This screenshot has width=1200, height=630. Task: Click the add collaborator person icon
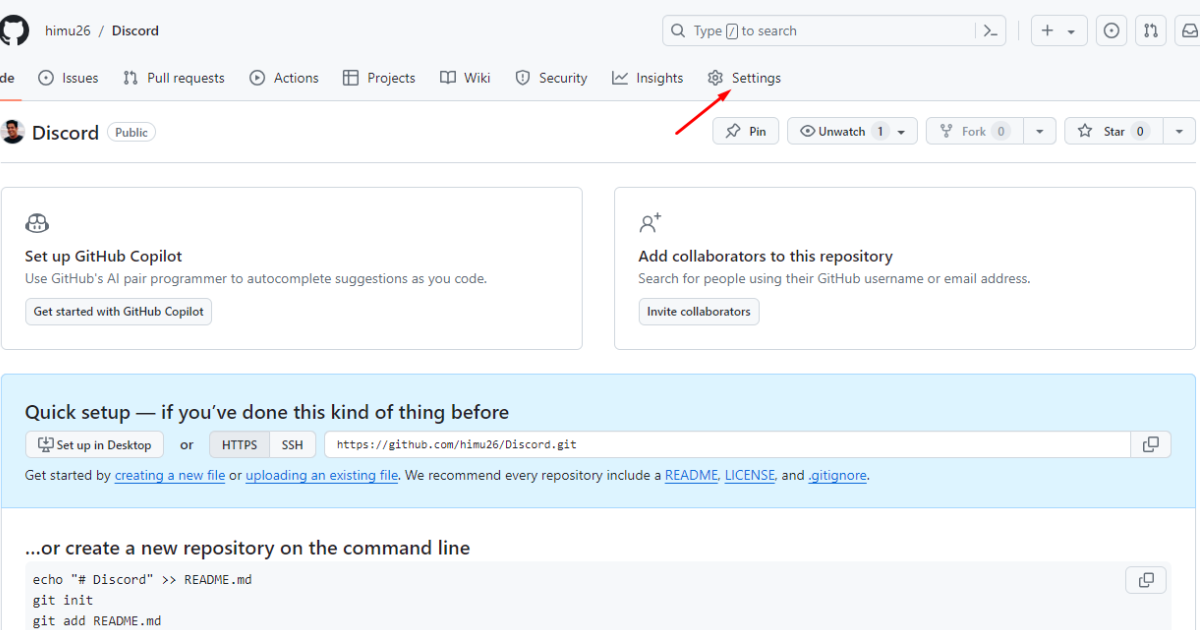[650, 222]
